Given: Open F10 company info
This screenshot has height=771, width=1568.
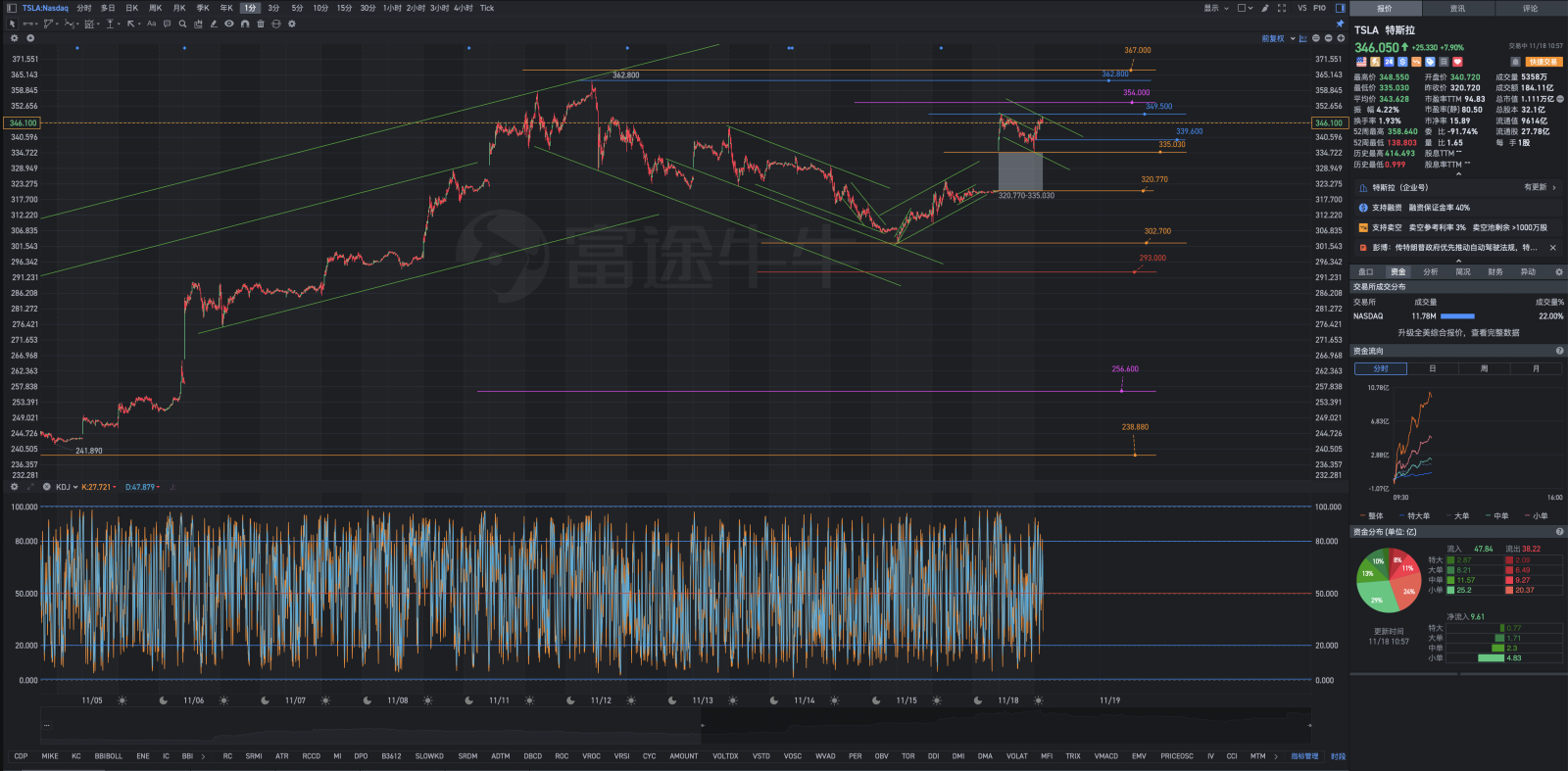Looking at the screenshot, I should coord(1319,8).
